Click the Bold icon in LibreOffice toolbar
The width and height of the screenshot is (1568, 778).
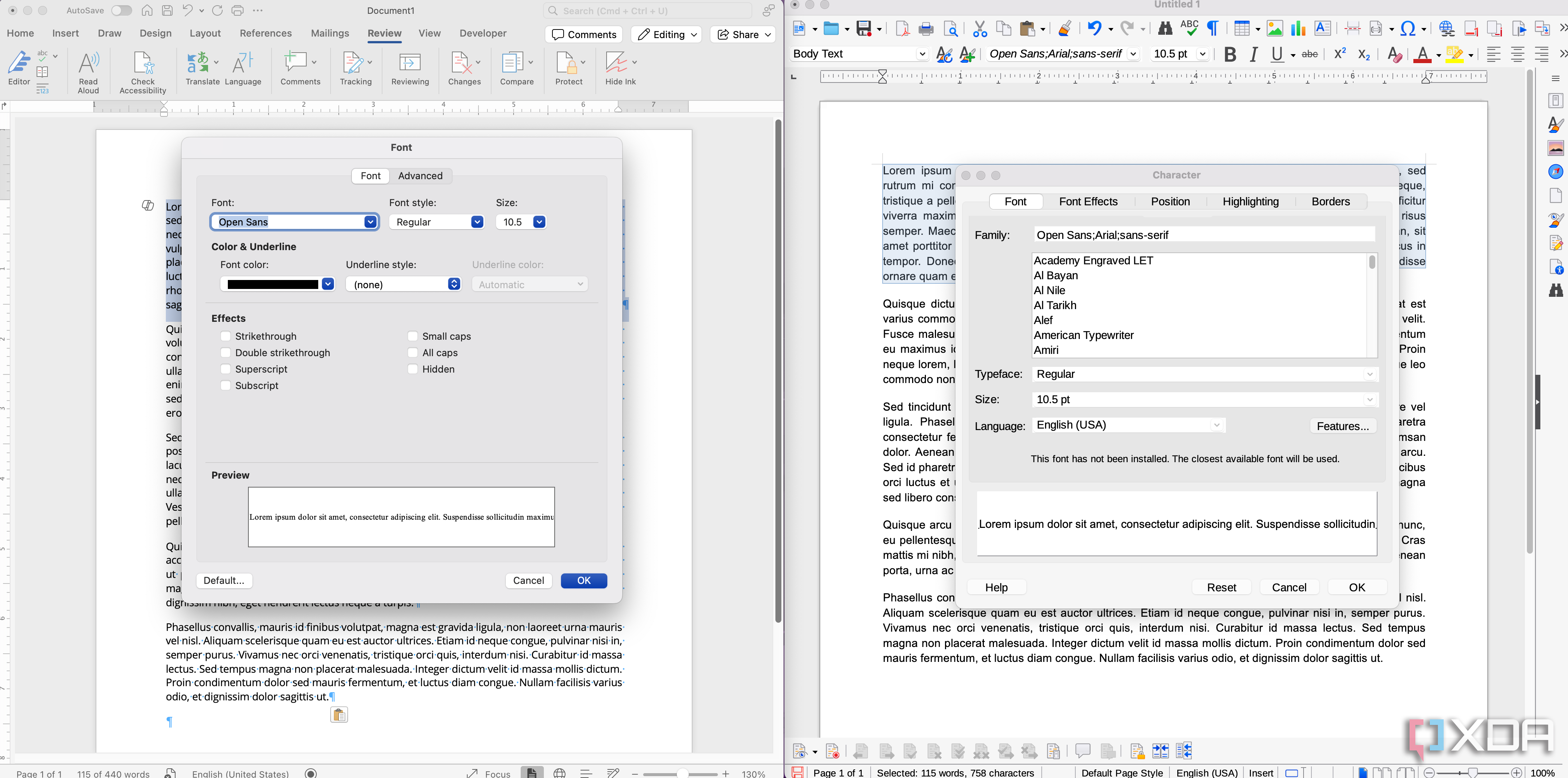[x=1230, y=54]
